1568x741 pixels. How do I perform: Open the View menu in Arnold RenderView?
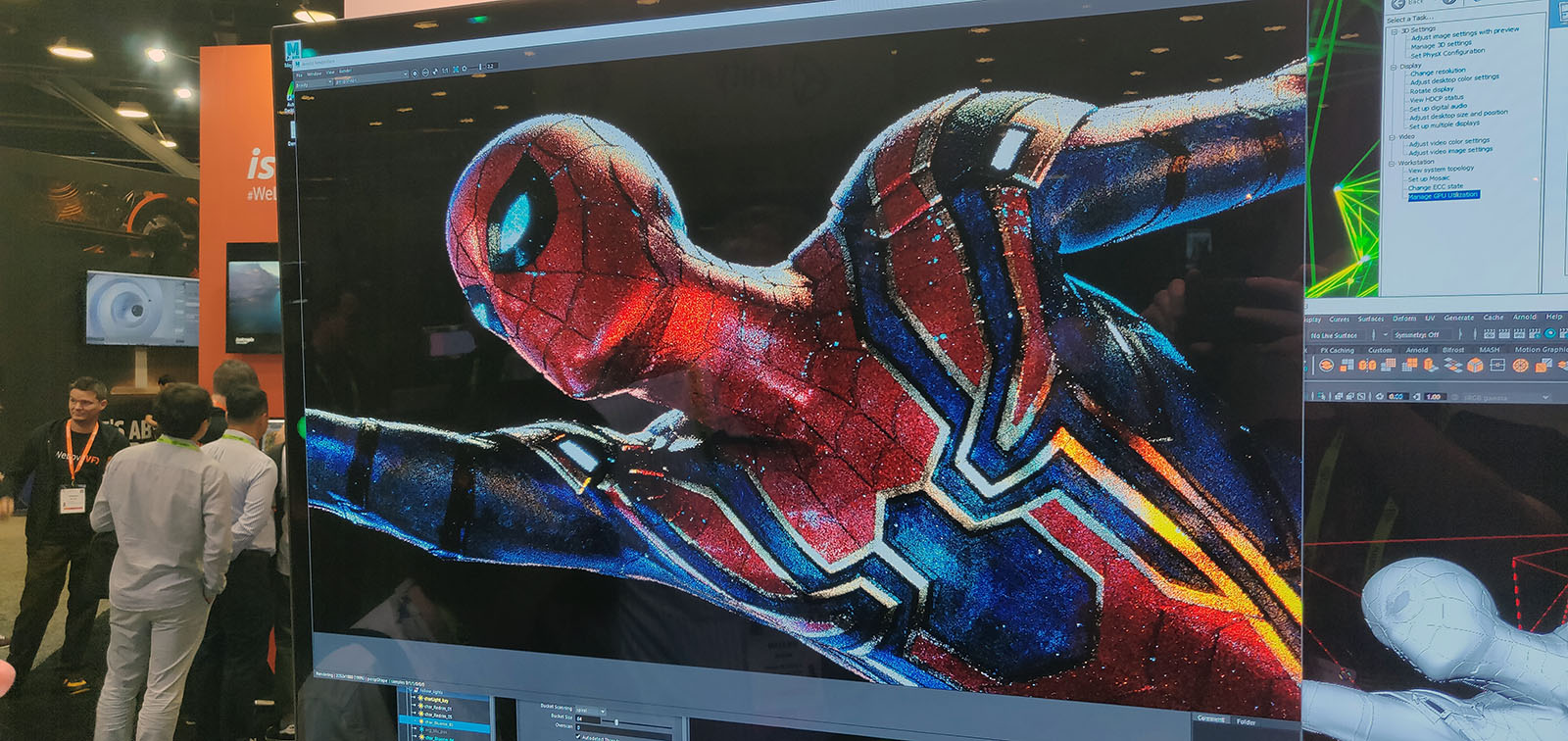pos(330,73)
